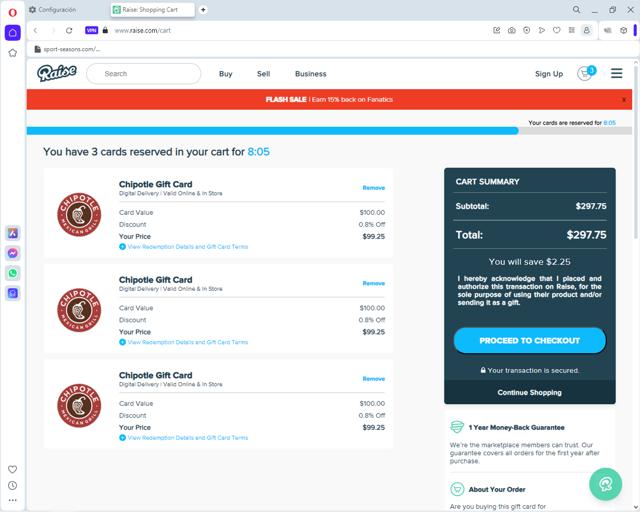Click the Raise logo

(x=57, y=73)
